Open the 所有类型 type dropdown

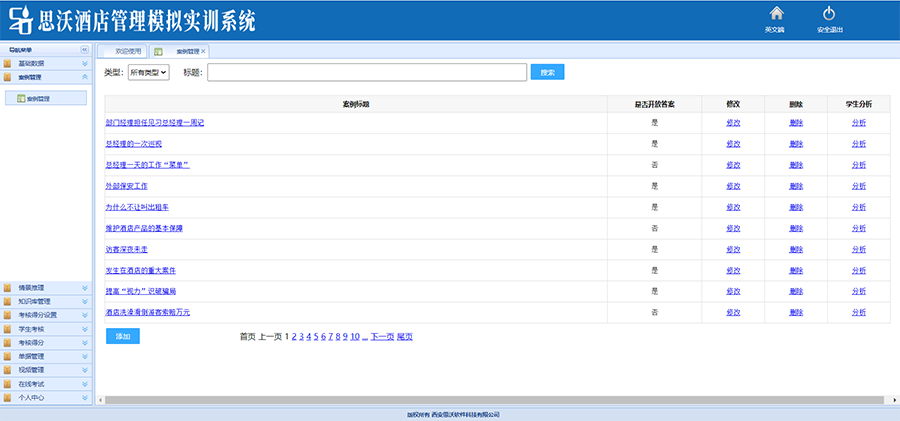(149, 72)
